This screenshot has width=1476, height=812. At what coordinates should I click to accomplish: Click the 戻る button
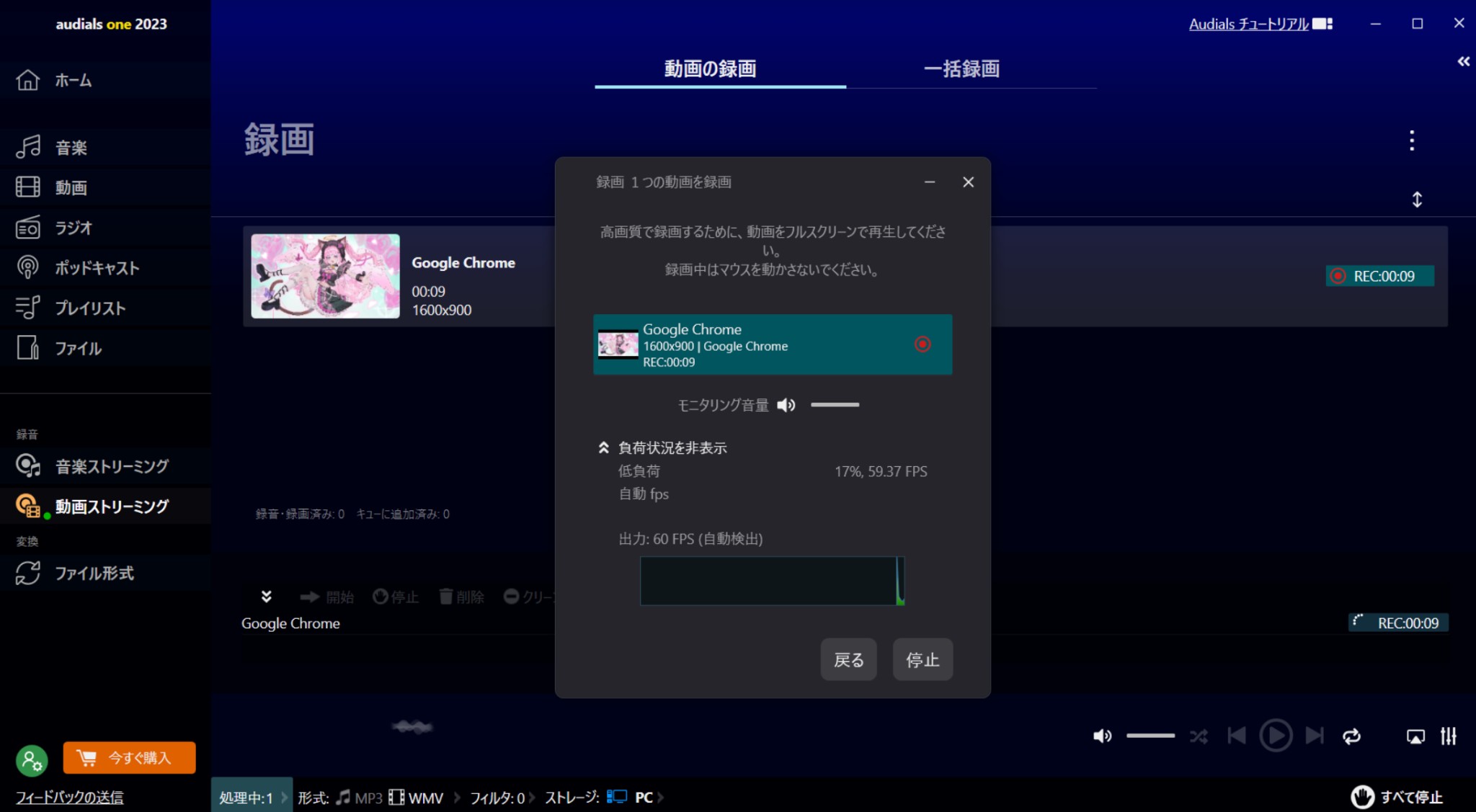848,659
